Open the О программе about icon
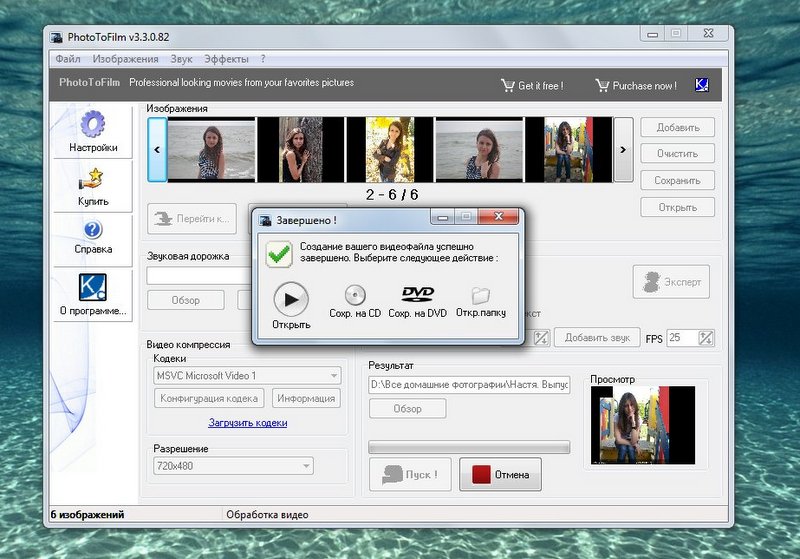Screen dimensions: 800x559 (92, 287)
